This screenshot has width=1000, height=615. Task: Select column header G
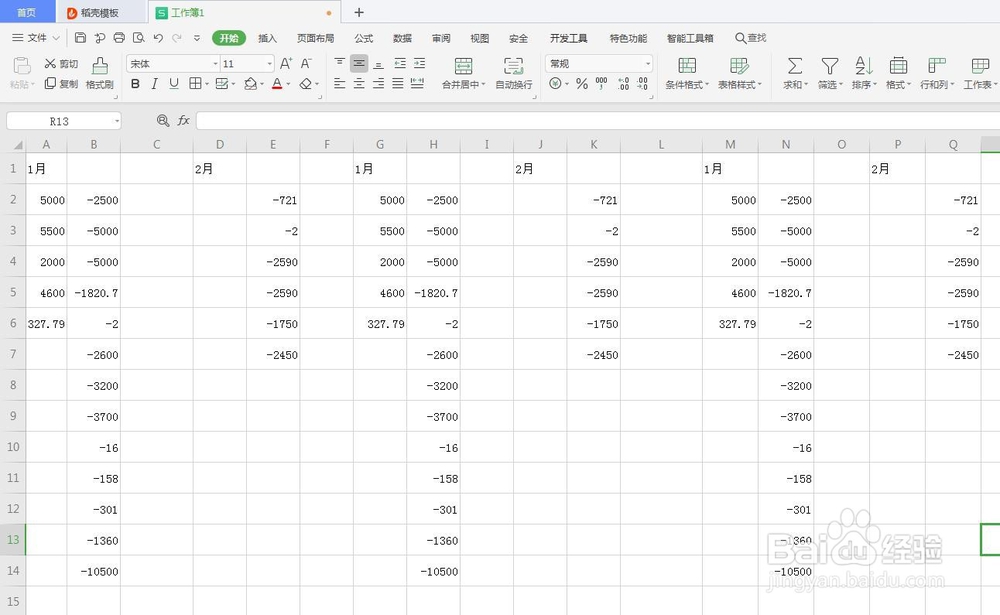379,144
